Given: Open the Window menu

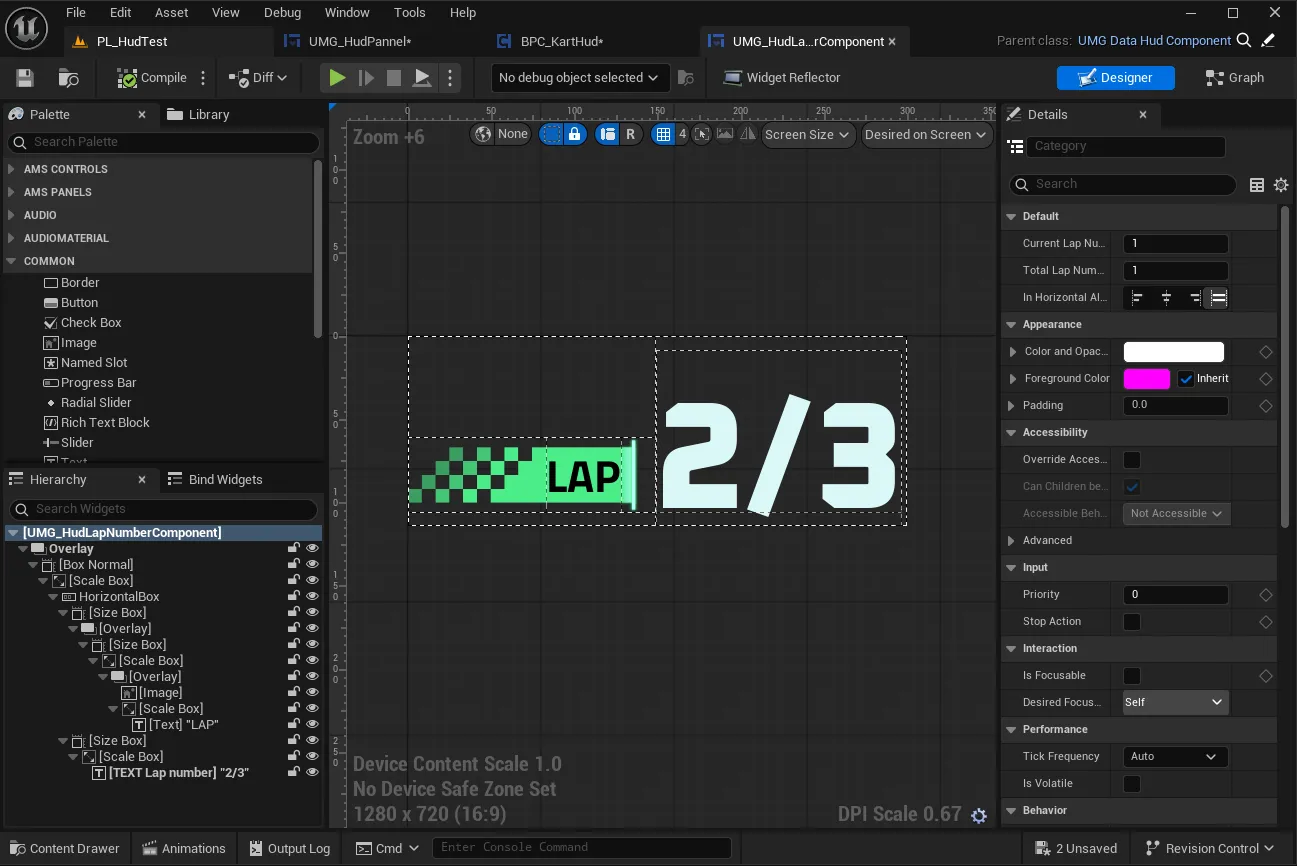Looking at the screenshot, I should 347,12.
